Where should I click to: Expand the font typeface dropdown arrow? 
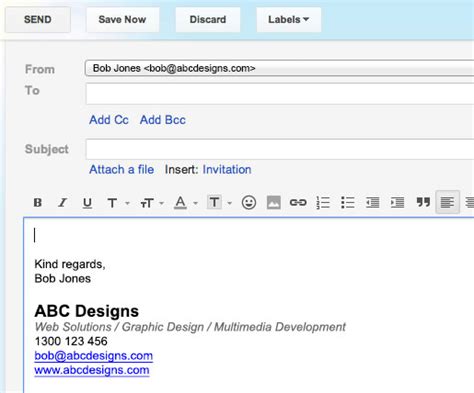click(127, 203)
